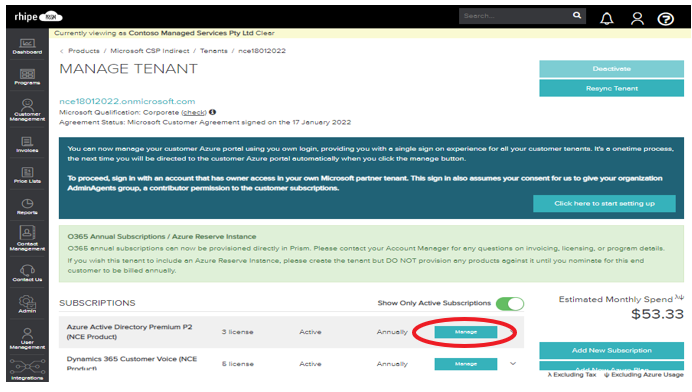Click the 5 license cell

click(x=237, y=364)
